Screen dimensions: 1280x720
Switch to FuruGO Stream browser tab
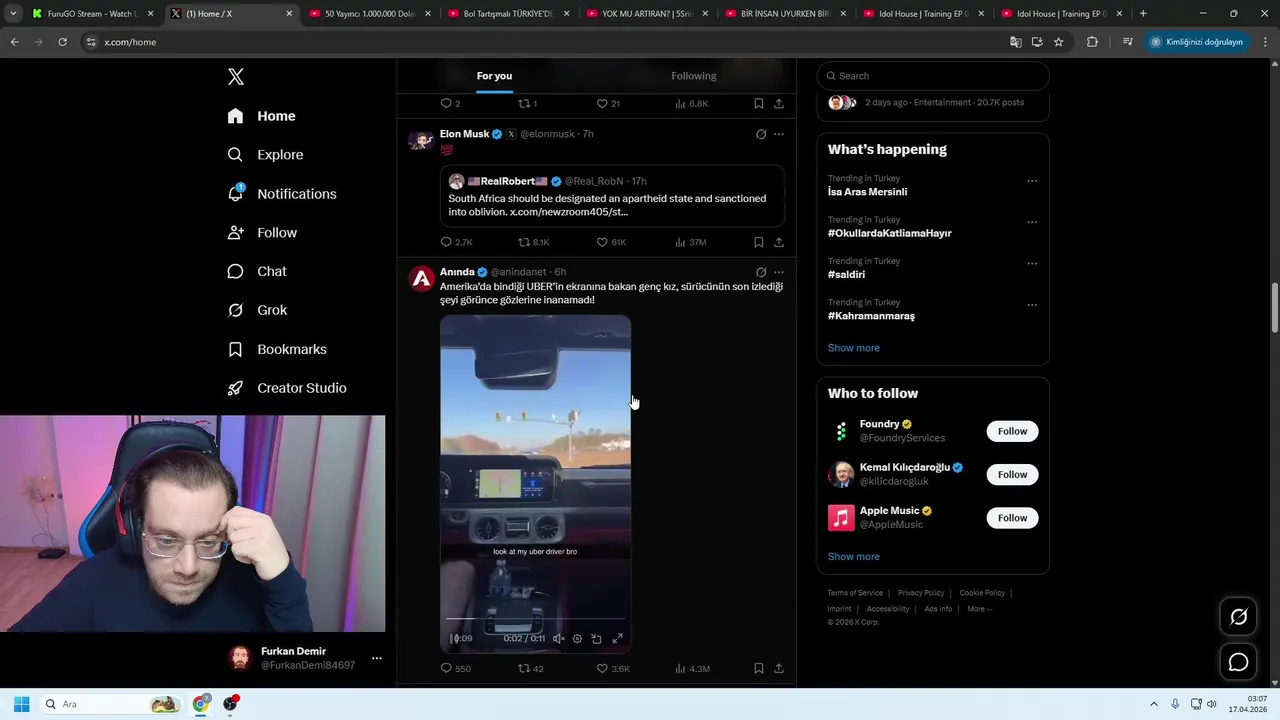point(92,14)
